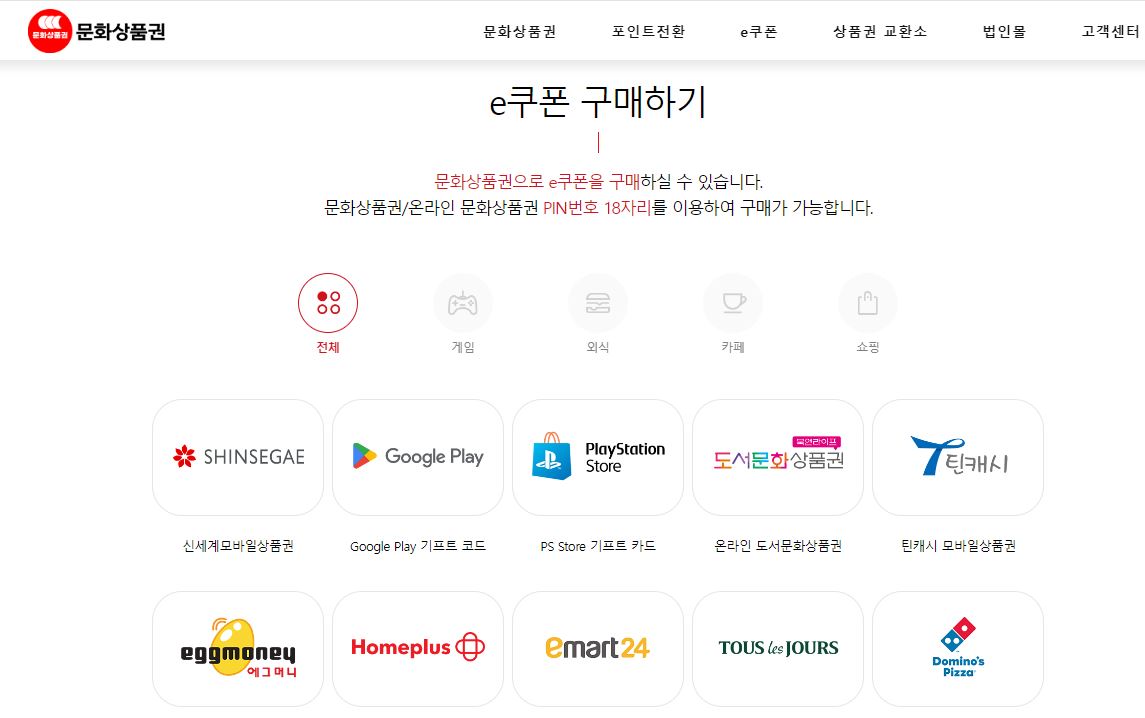Open the 포인트전환 menu
Screen dimensions: 1145x718
coord(648,31)
